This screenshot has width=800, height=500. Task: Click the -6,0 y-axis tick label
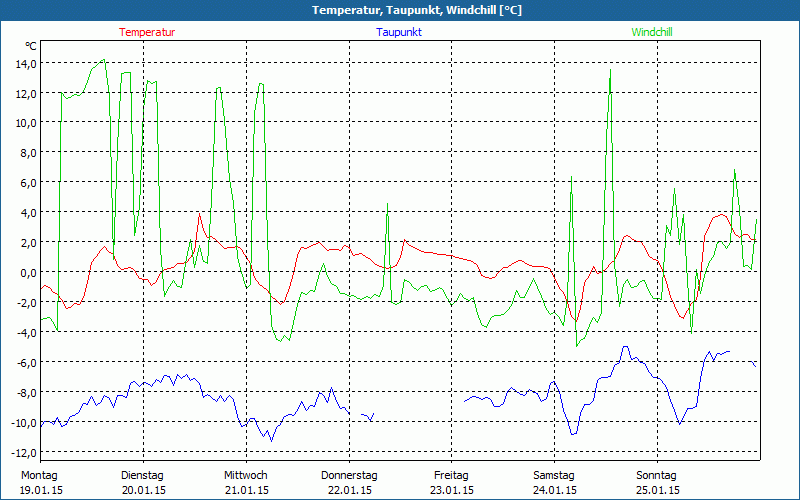click(25, 362)
